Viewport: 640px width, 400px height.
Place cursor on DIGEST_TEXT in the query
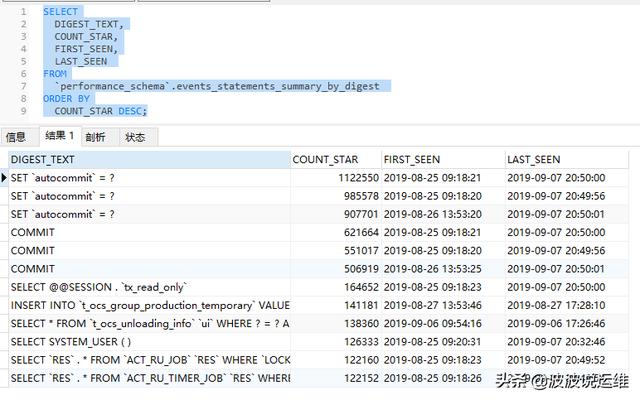(x=87, y=24)
